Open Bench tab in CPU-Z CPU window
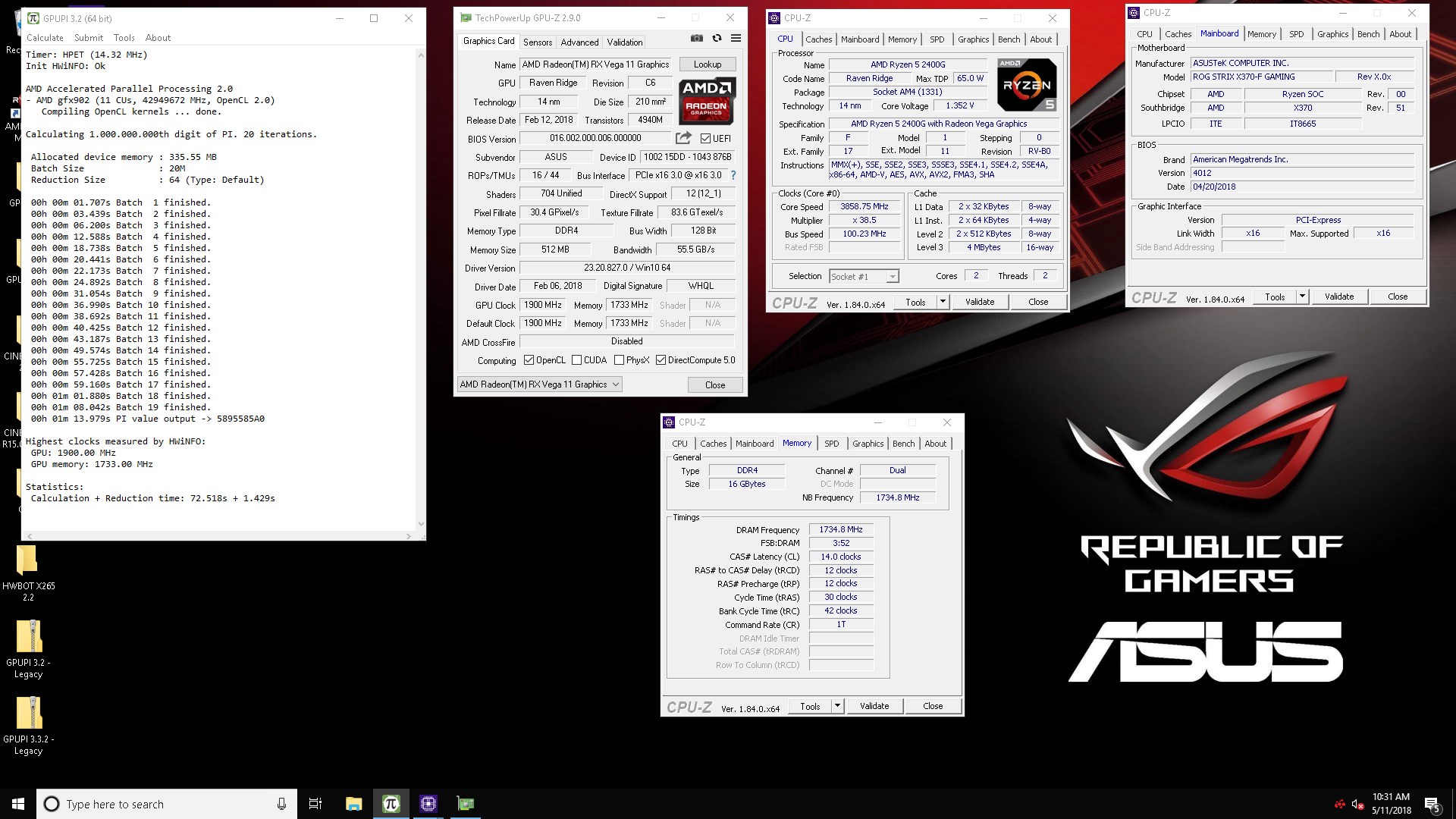This screenshot has width=1456, height=819. point(1009,39)
